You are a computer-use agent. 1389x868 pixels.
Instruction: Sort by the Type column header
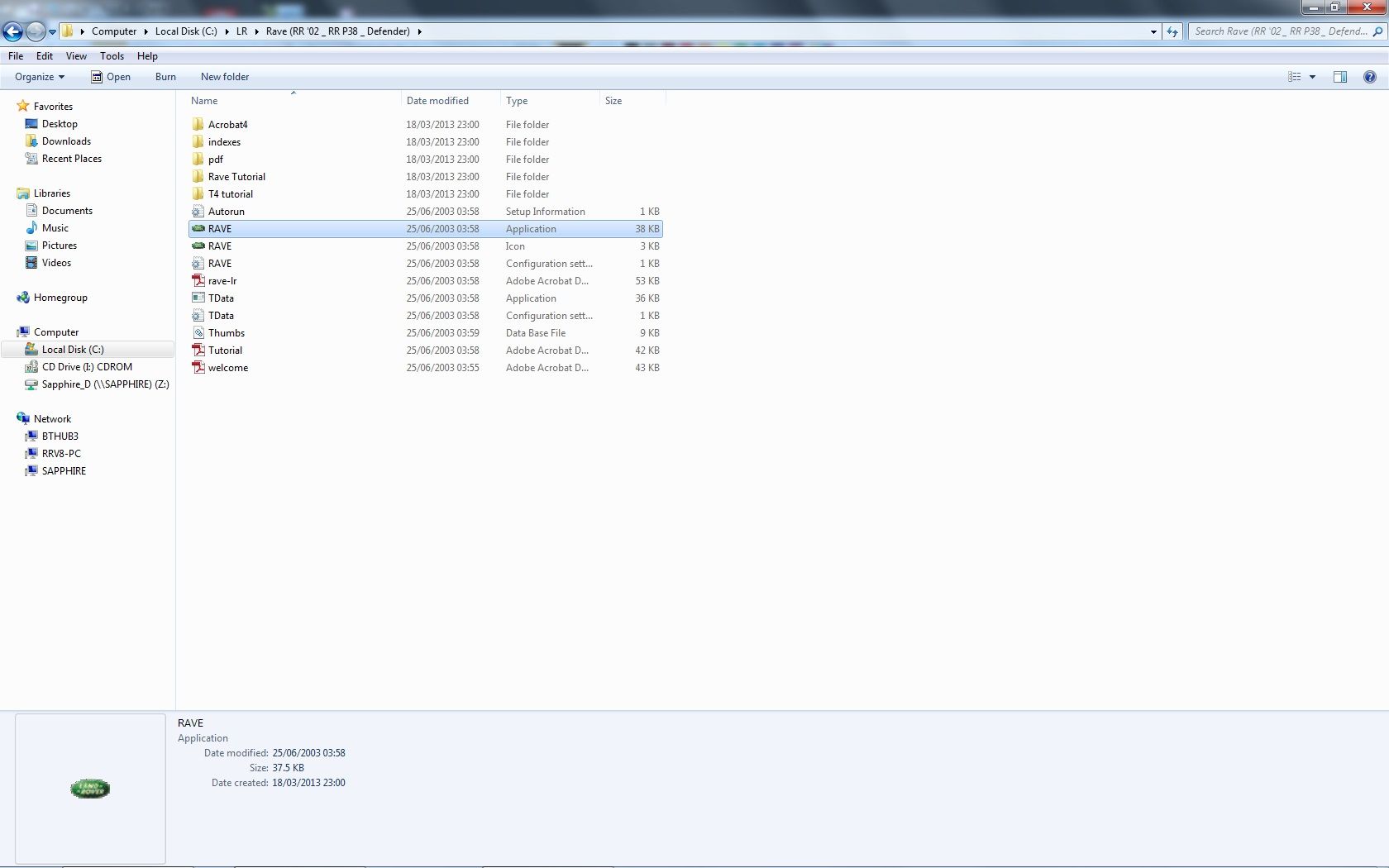tap(550, 101)
